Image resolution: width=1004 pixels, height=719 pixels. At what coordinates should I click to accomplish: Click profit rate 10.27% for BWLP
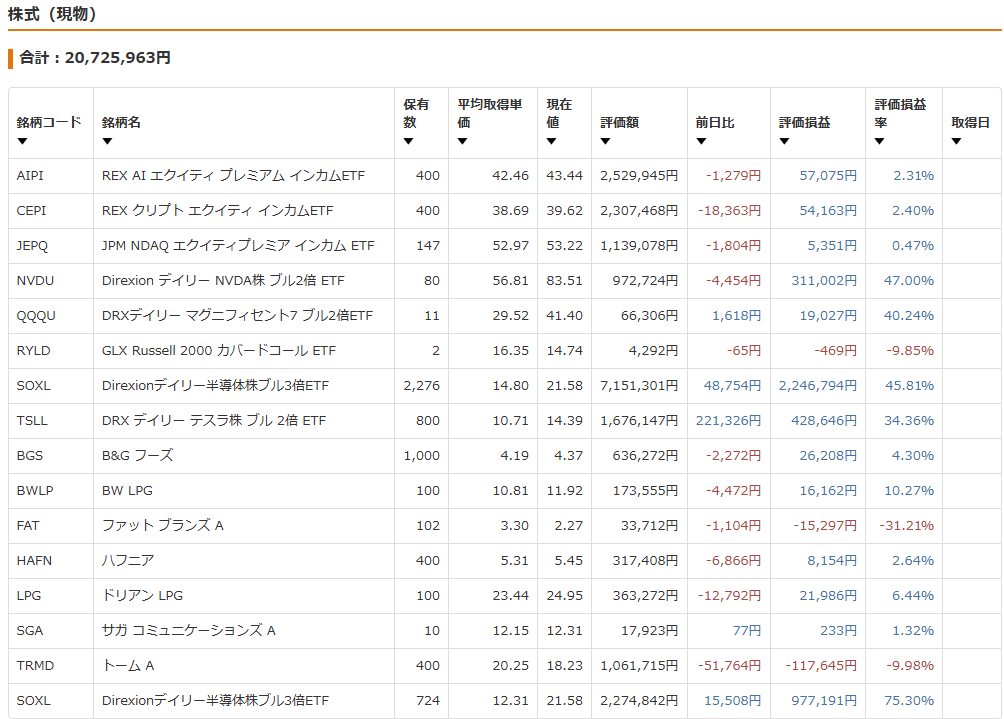[909, 490]
